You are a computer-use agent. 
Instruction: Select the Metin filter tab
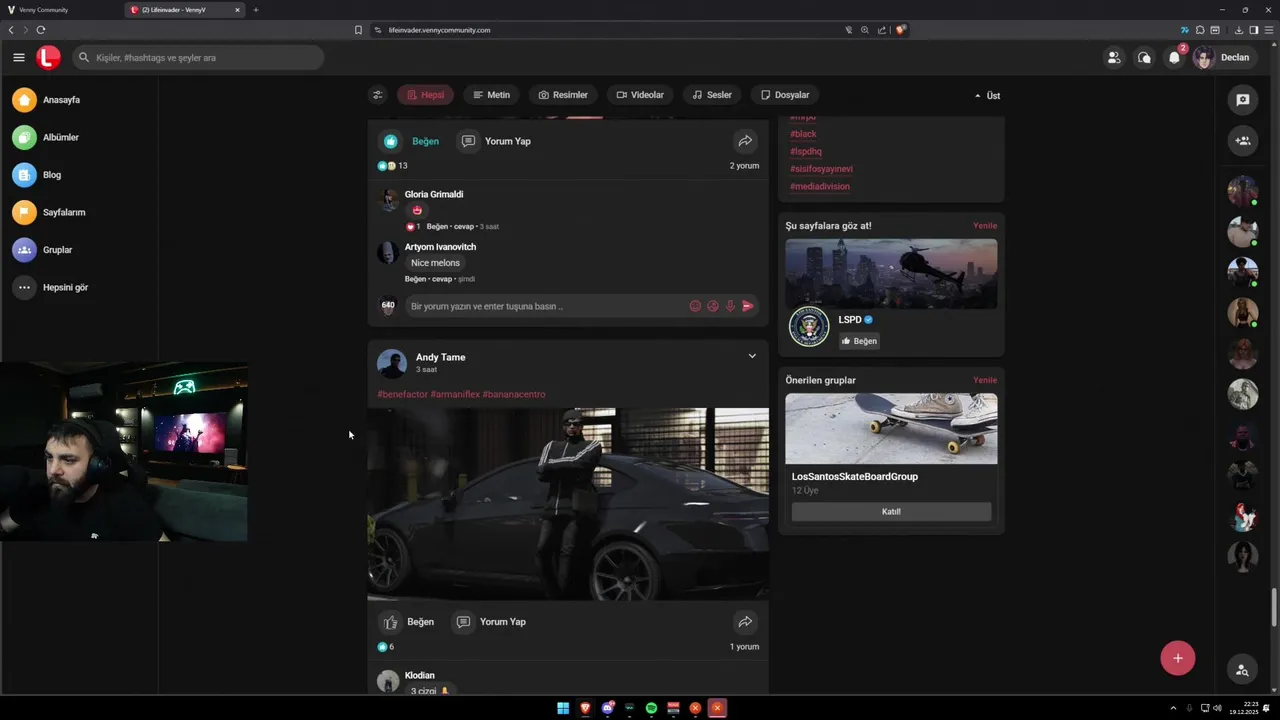[491, 95]
